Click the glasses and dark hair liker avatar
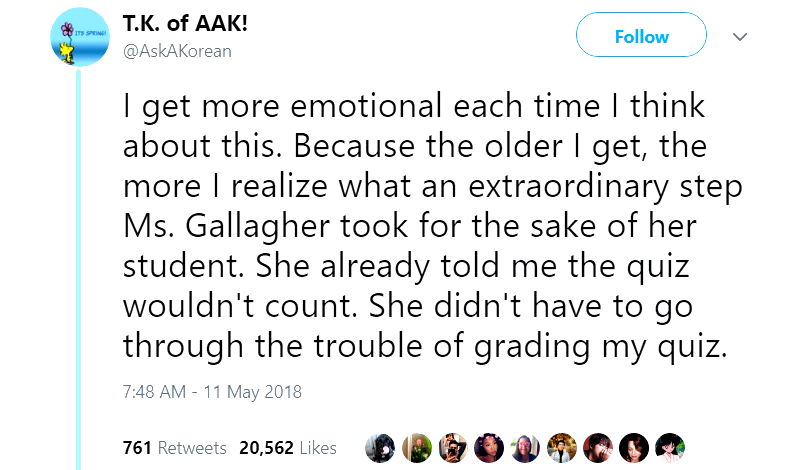The height and width of the screenshot is (470, 800). 527,447
